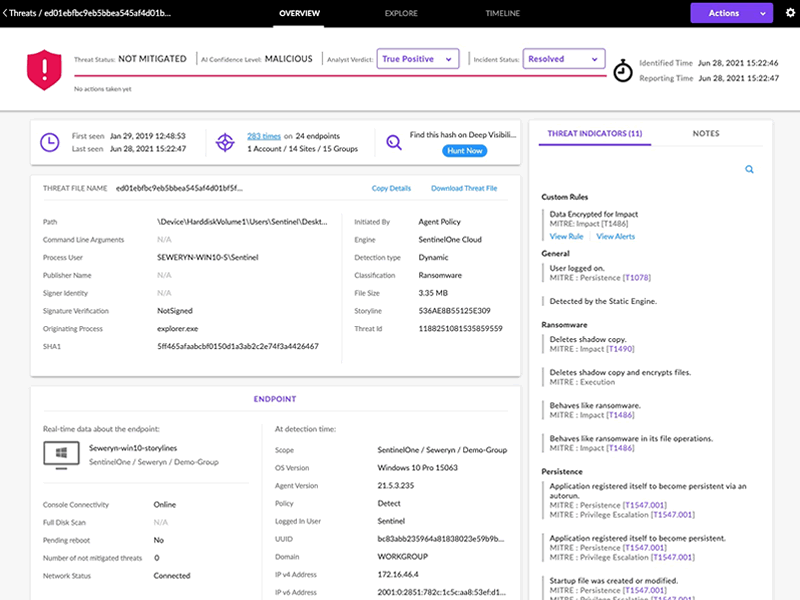Click the Signature Verification NotSigned value
The width and height of the screenshot is (800, 600).
pyautogui.click(x=174, y=311)
